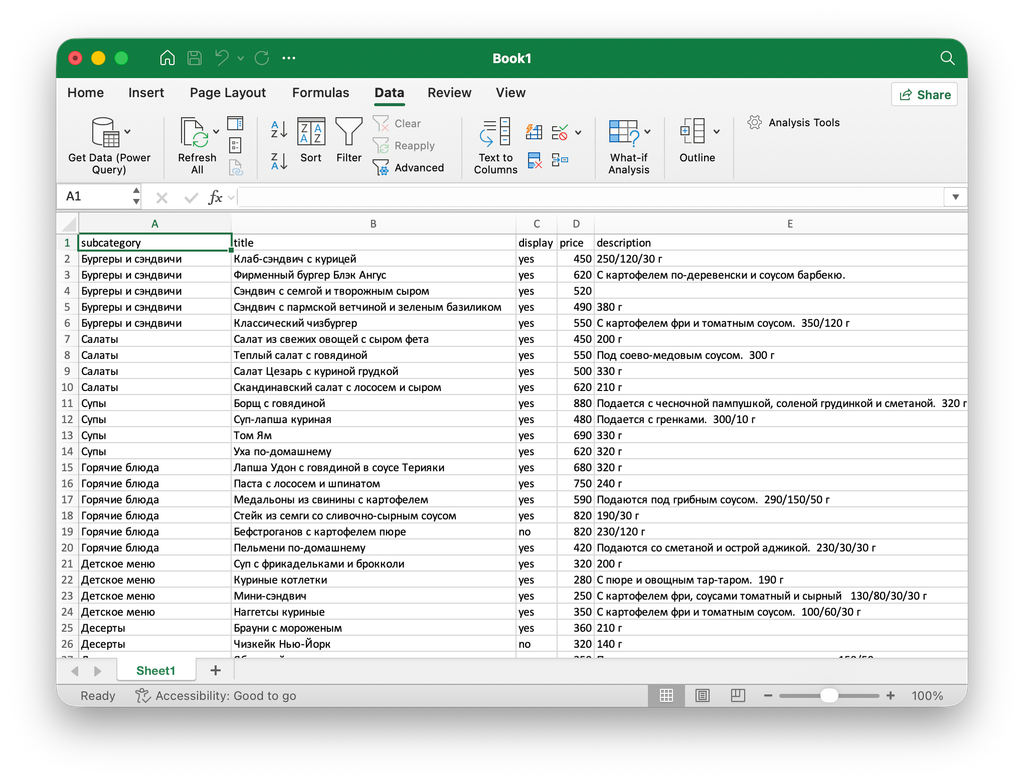Open the Undo history dropdown arrow
The image size is (1024, 781).
[x=241, y=59]
